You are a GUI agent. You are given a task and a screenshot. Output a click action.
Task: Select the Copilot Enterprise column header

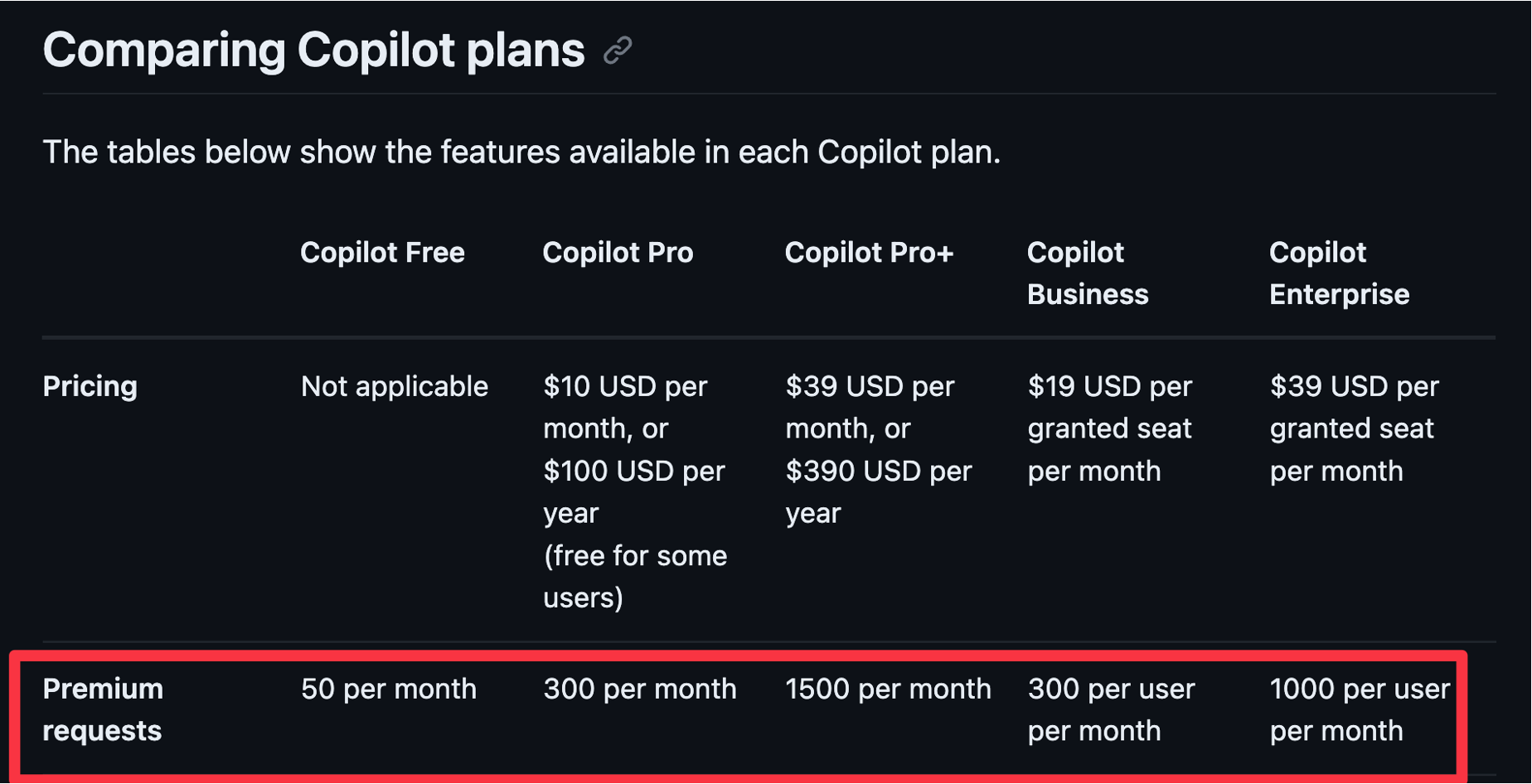pos(1339,273)
